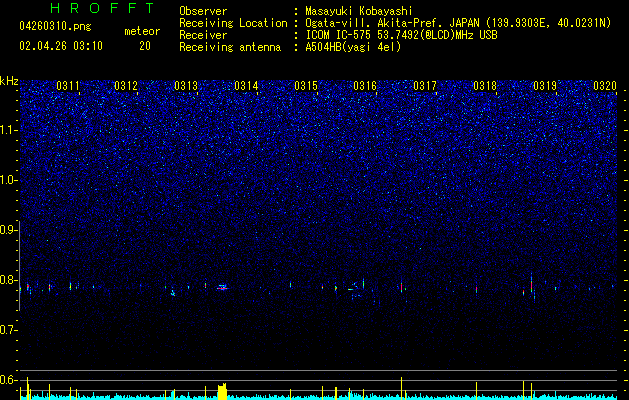Click the kHz axis label
The width and height of the screenshot is (629, 400).
coord(9,81)
